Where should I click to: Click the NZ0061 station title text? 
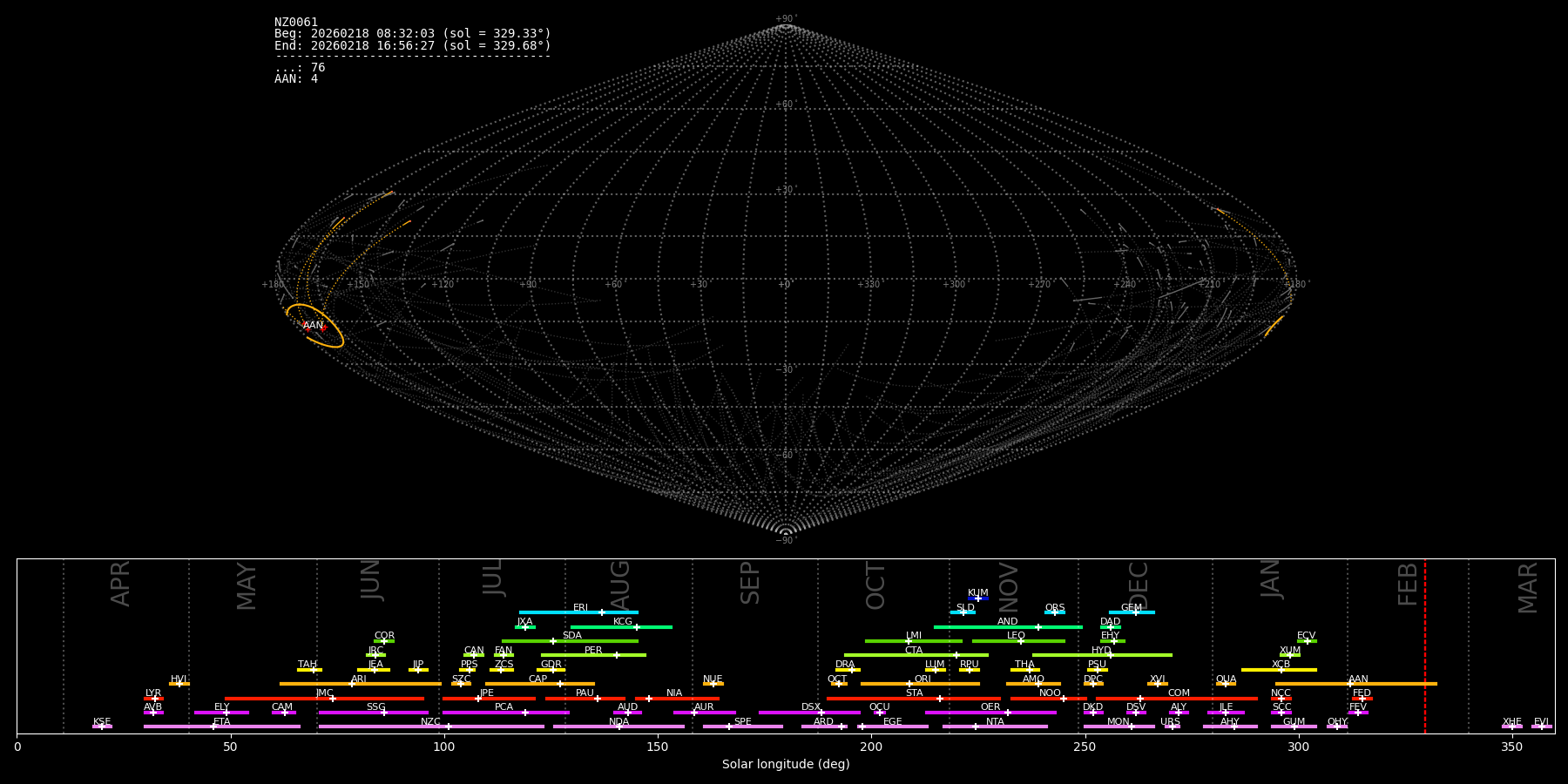[296, 23]
